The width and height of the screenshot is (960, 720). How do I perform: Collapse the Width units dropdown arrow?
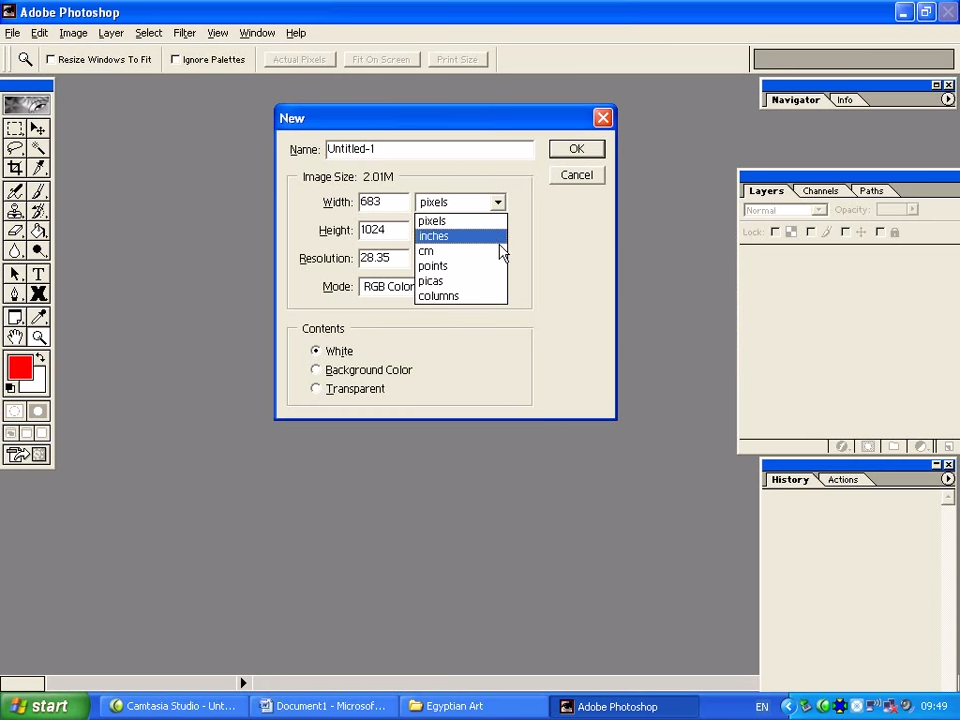(x=498, y=202)
